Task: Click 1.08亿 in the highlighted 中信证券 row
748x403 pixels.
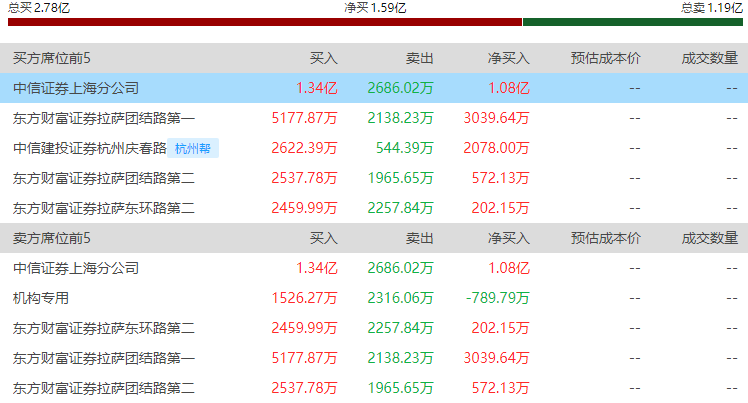Action: (509, 88)
